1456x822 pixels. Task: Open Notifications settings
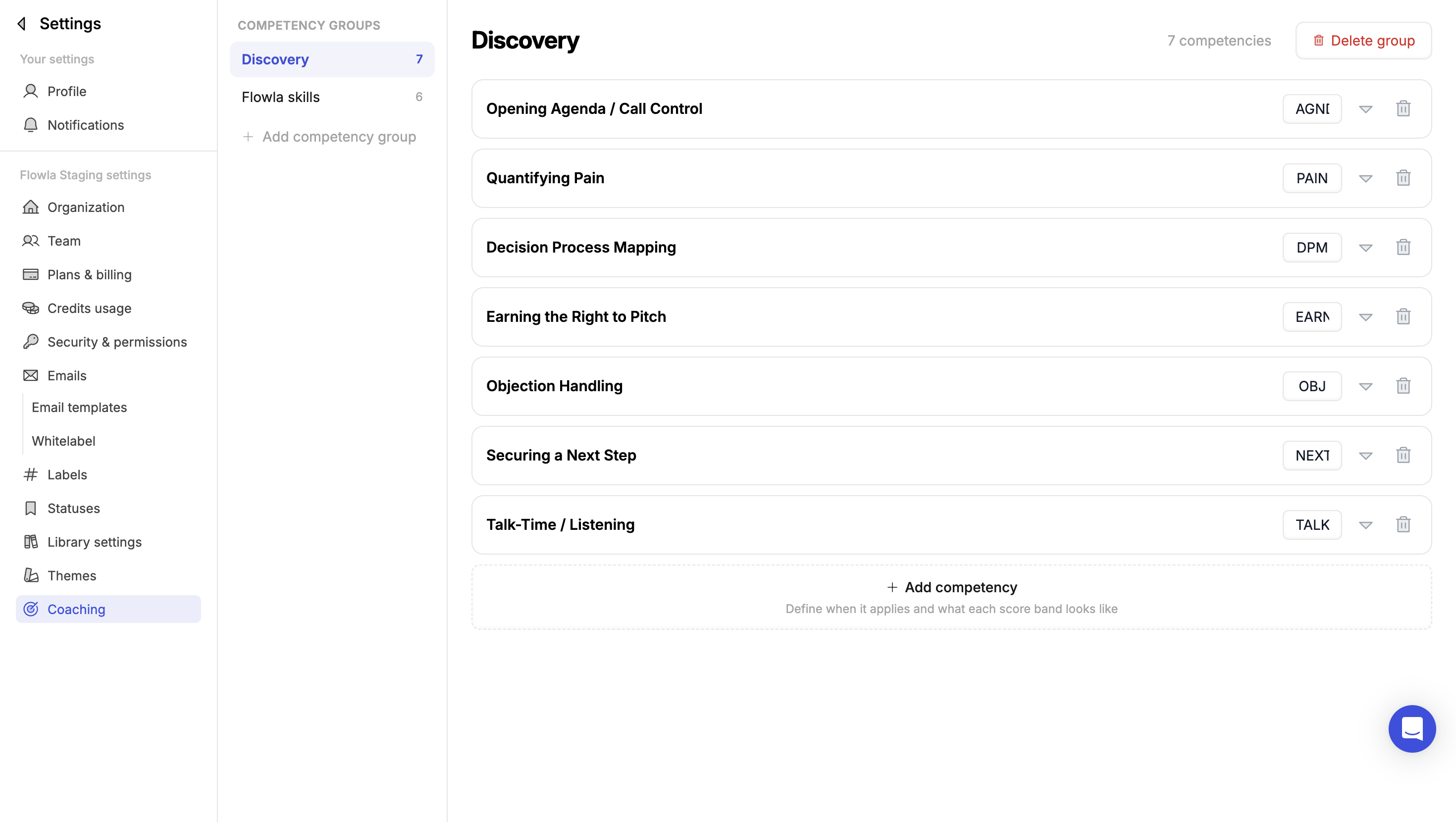click(108, 125)
